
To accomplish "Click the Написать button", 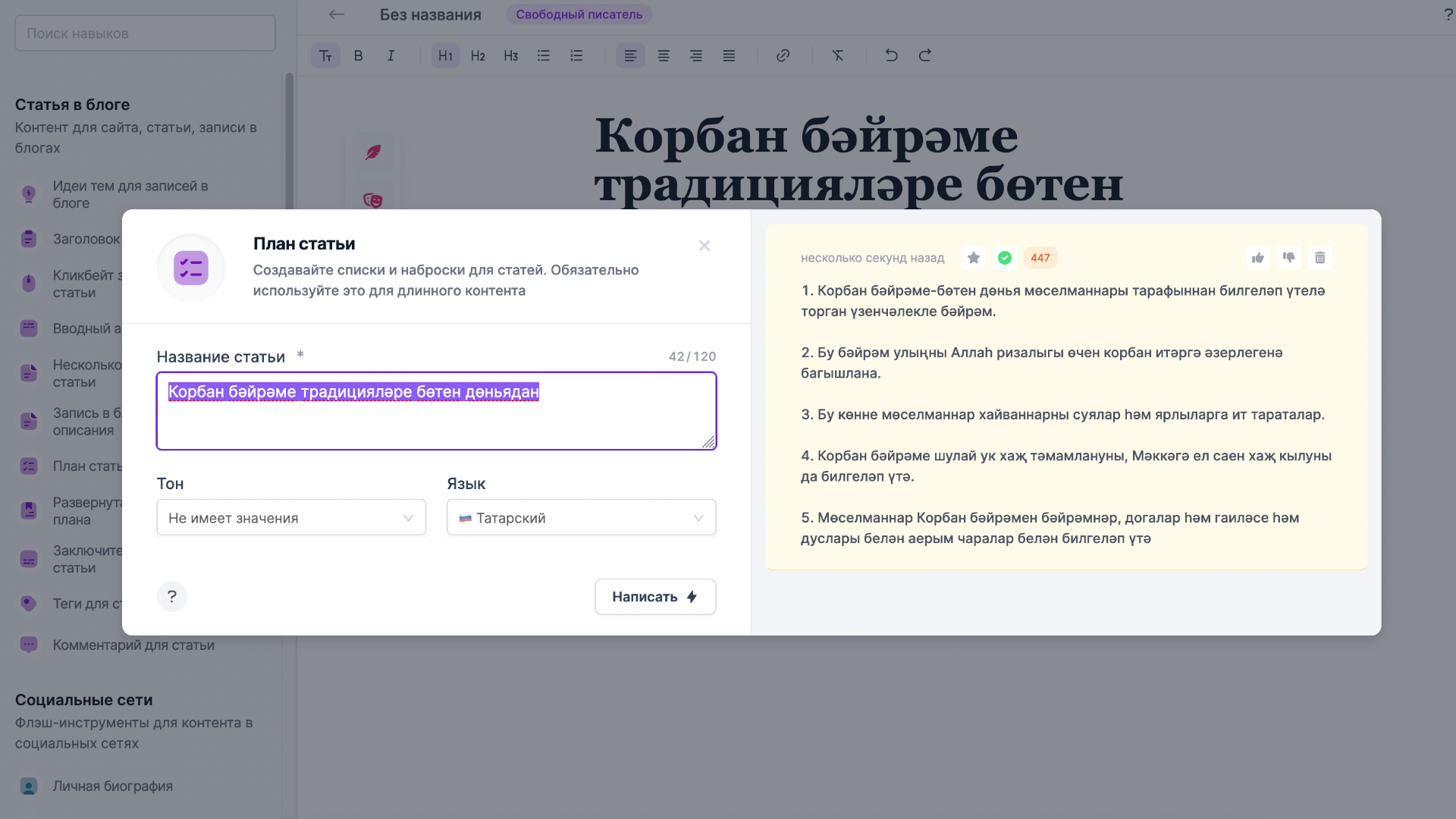I will pyautogui.click(x=656, y=597).
